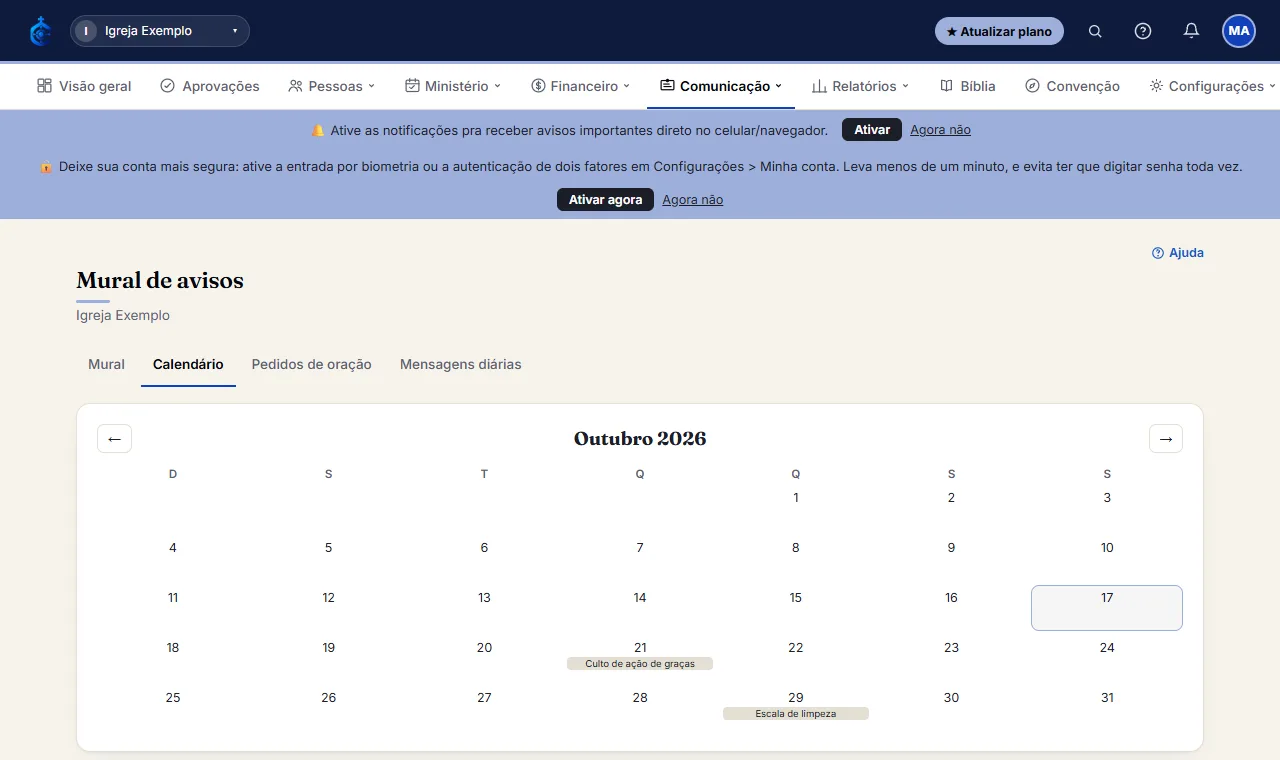Screen dimensions: 1280x760
Task: Select highlighted day 17 in calendar
Action: [1107, 608]
